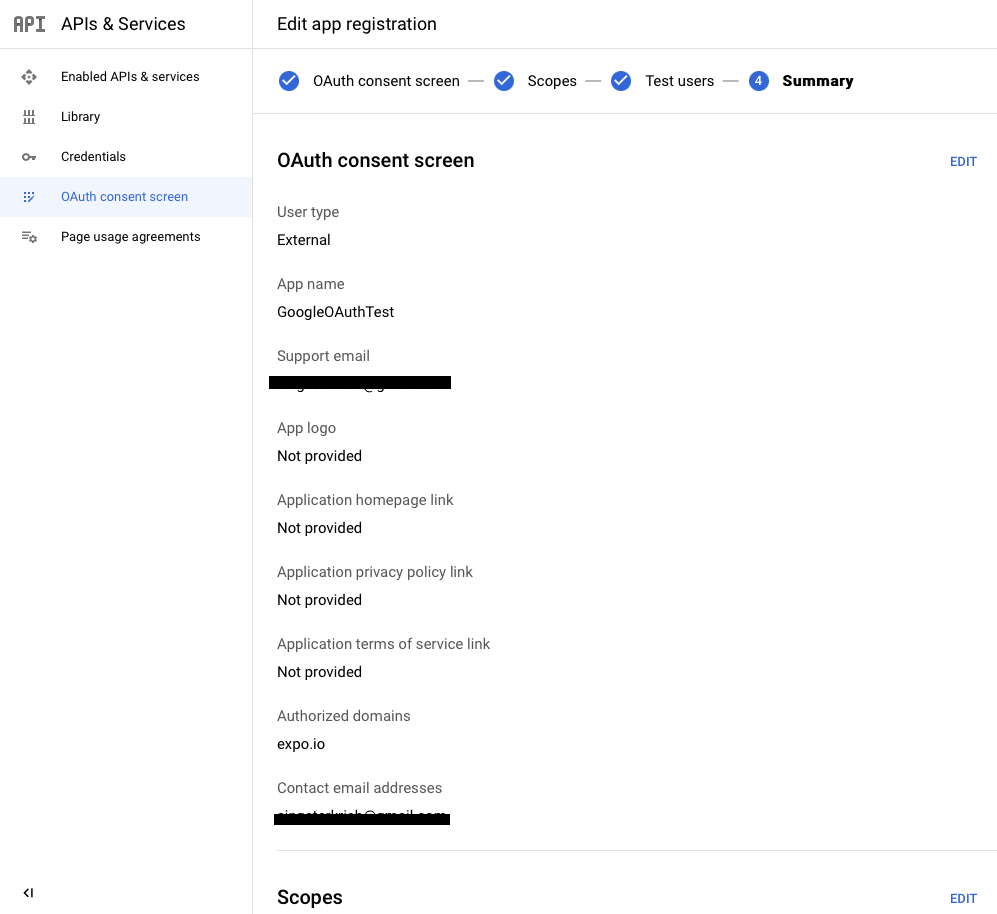This screenshot has height=914, width=997.
Task: Edit the OAuth consent screen section
Action: [963, 162]
